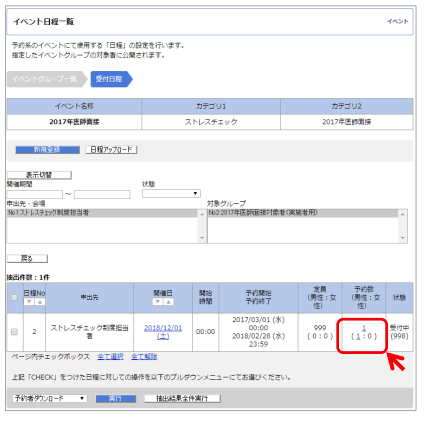
Task: Sort 日程No column descending arrow
Action: [29, 302]
